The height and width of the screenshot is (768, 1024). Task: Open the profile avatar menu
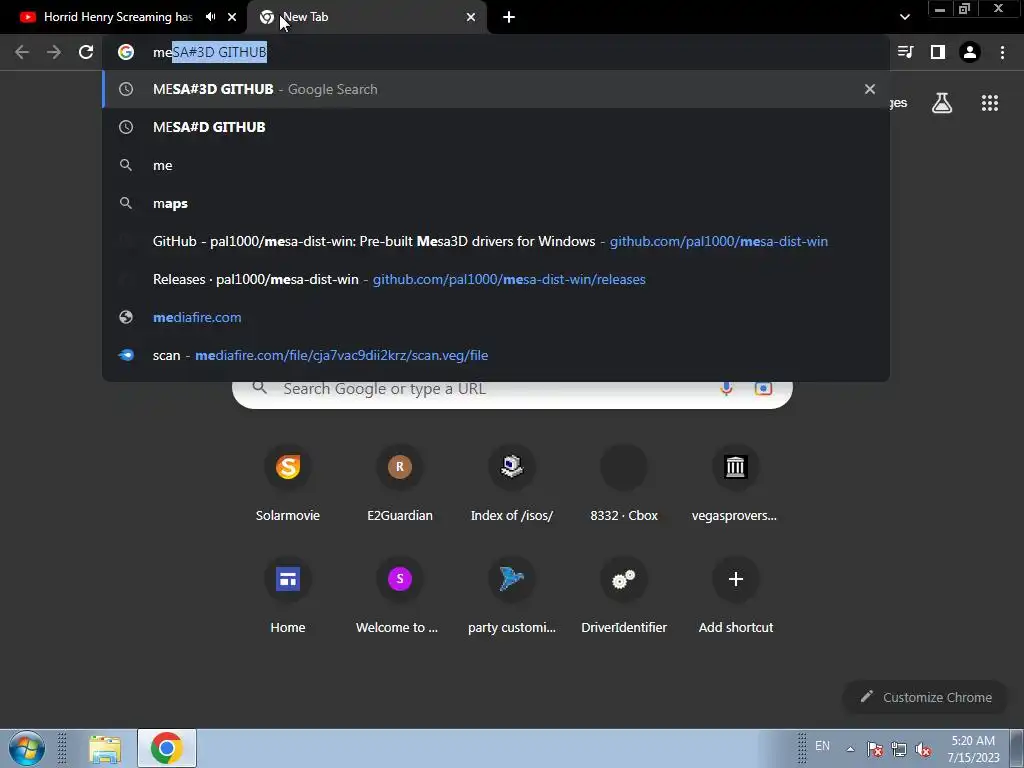point(970,52)
